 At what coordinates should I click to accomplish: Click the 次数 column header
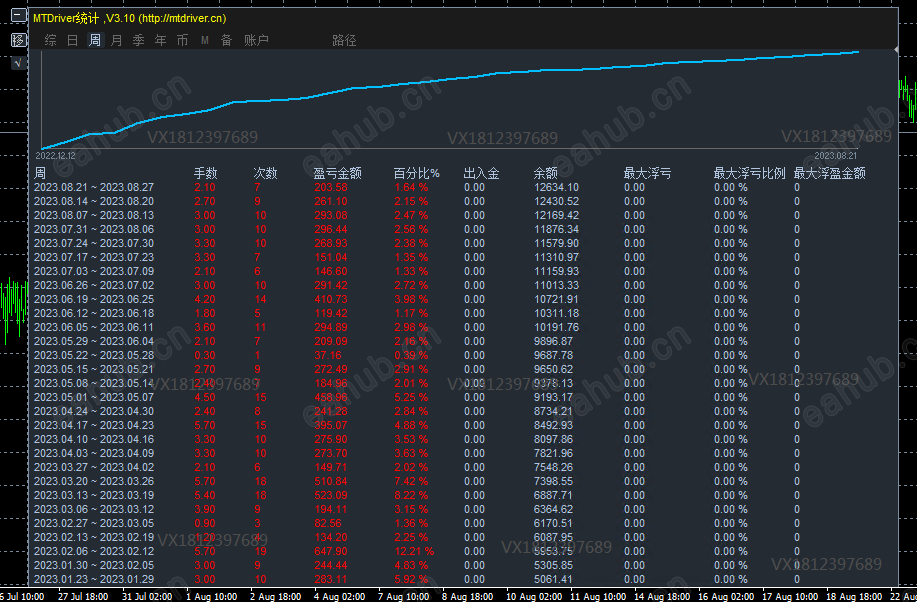point(266,173)
